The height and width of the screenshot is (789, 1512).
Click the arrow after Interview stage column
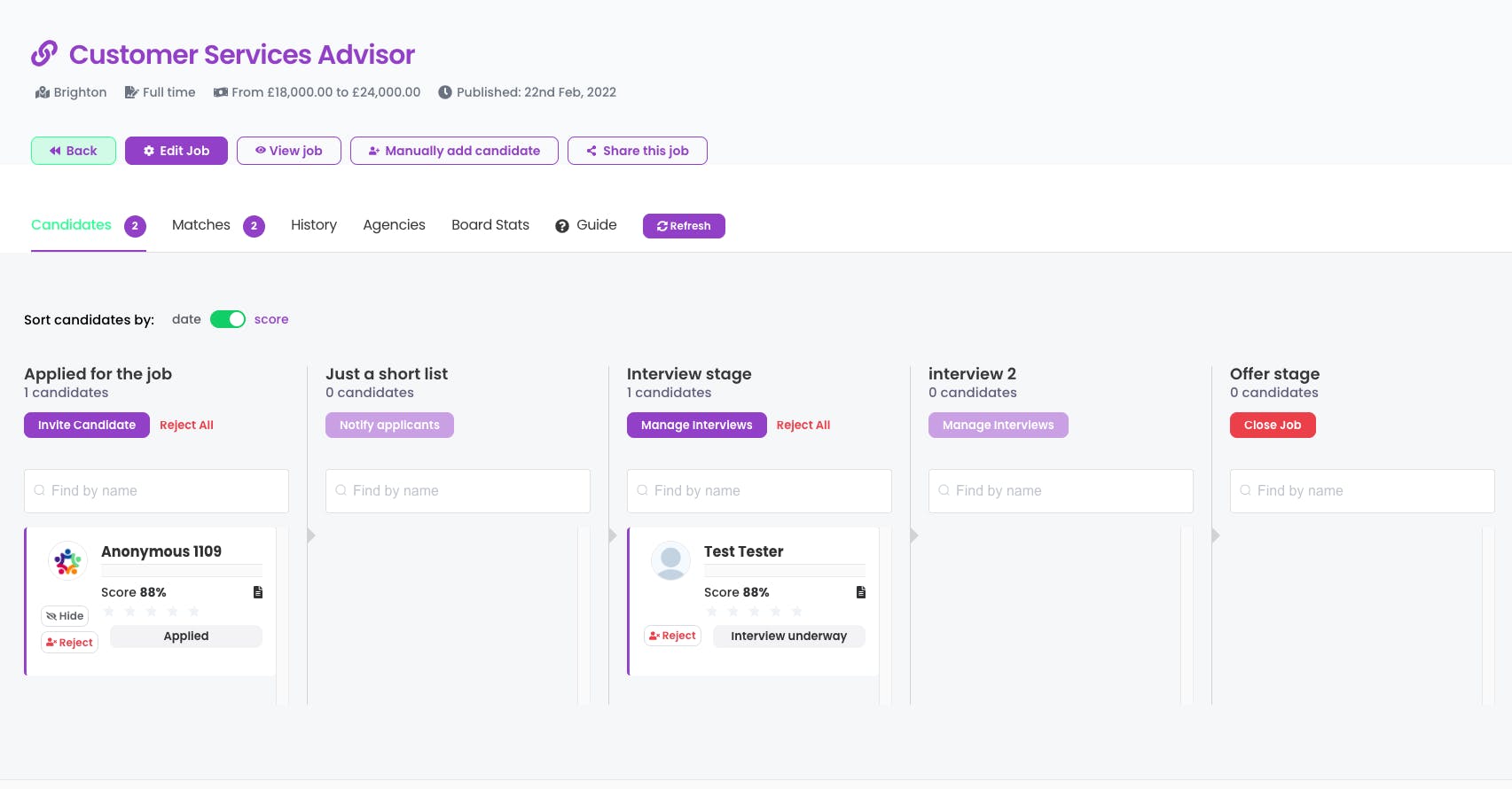coord(914,535)
